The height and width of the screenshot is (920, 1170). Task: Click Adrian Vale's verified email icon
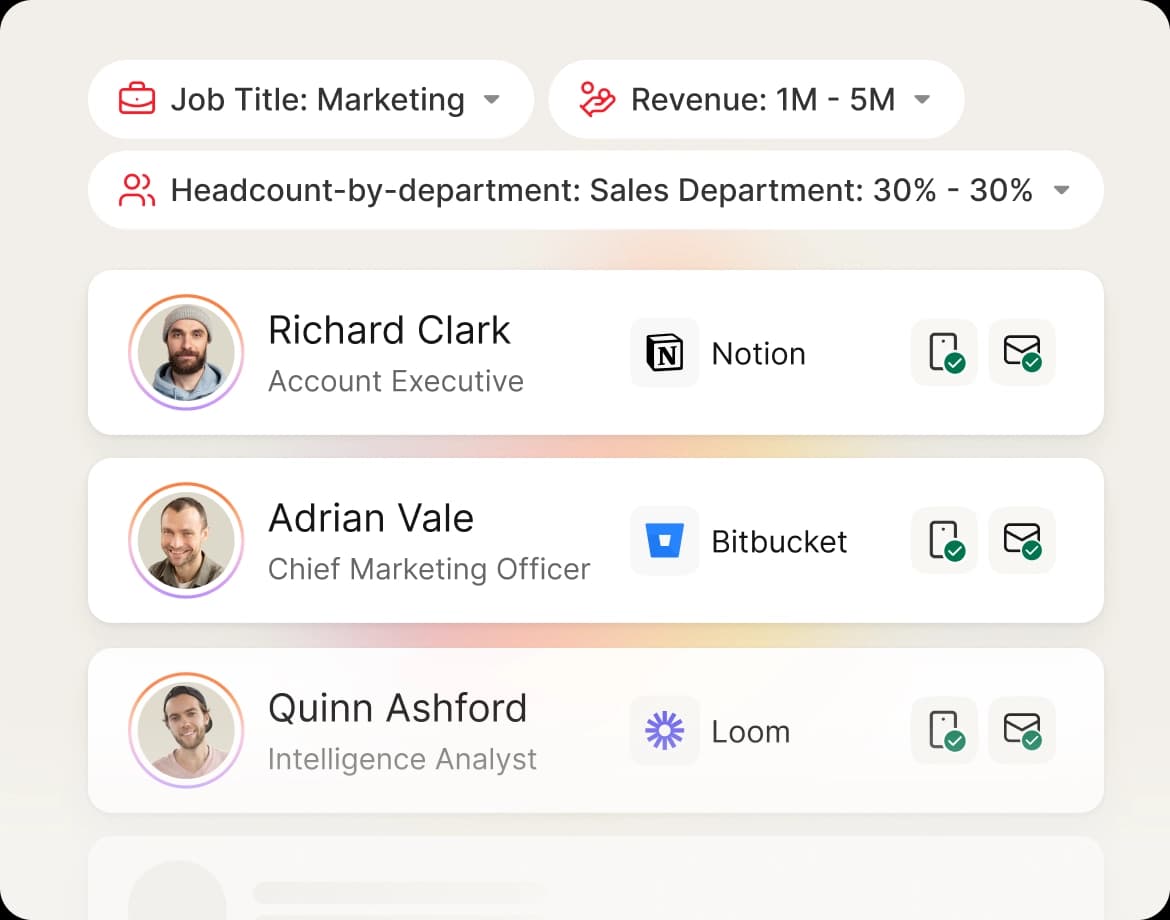[1022, 541]
